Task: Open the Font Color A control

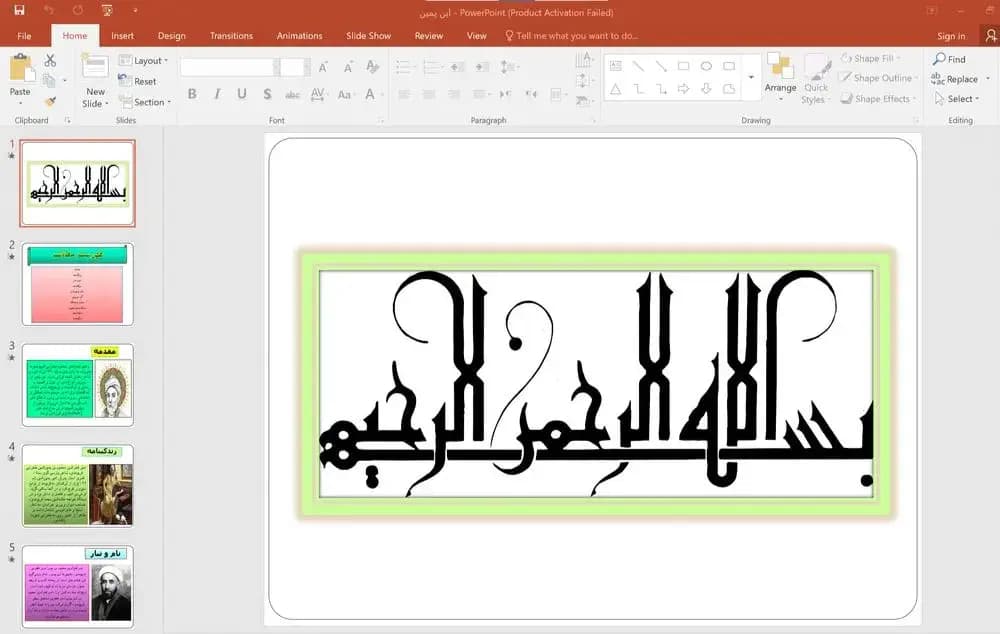Action: coord(370,94)
